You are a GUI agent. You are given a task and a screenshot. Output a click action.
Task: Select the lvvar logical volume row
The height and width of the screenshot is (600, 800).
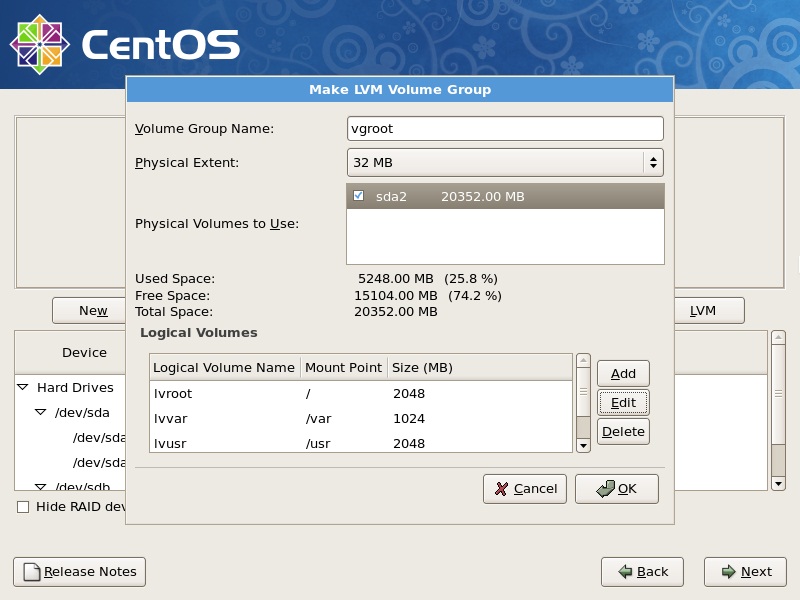tap(361, 418)
